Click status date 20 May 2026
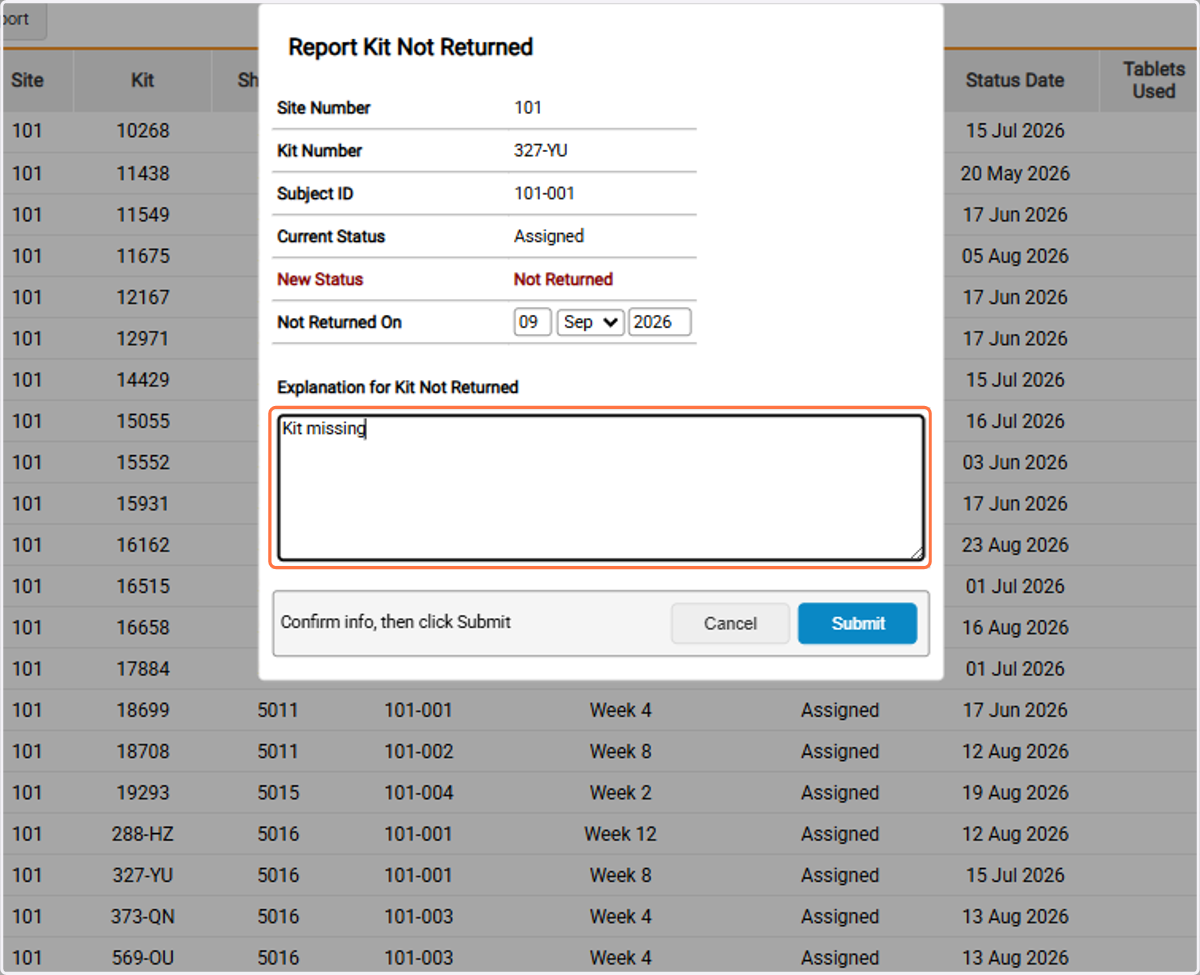 1015,173
